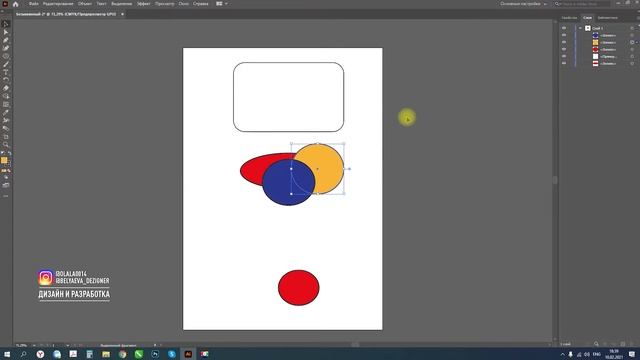Open File Explorer from the taskbar
640x360 pixels.
point(106,354)
